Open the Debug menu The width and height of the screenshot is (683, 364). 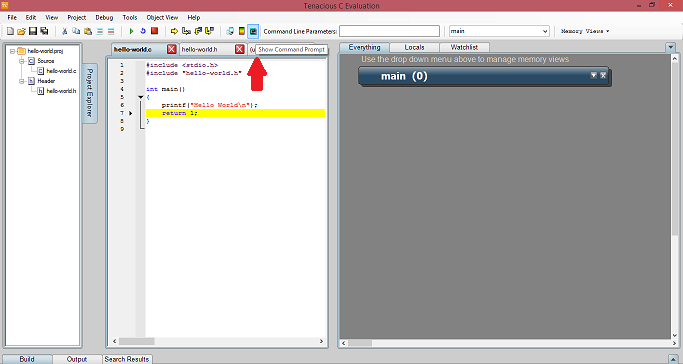tap(104, 17)
